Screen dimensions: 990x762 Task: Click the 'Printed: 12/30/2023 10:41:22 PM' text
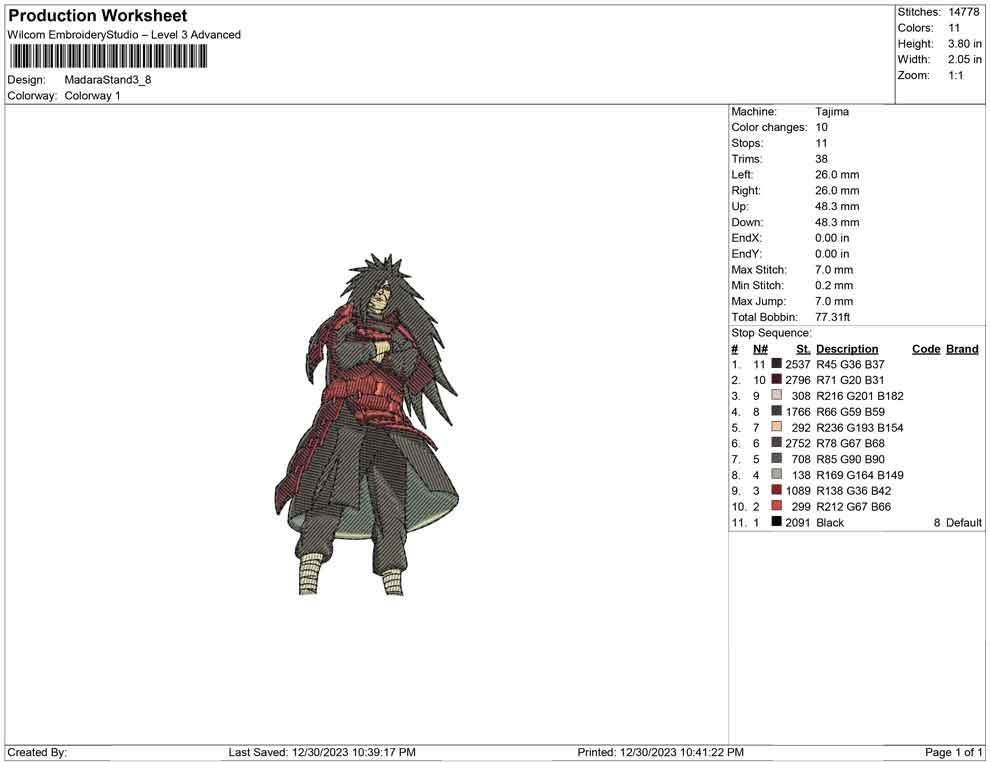660,753
